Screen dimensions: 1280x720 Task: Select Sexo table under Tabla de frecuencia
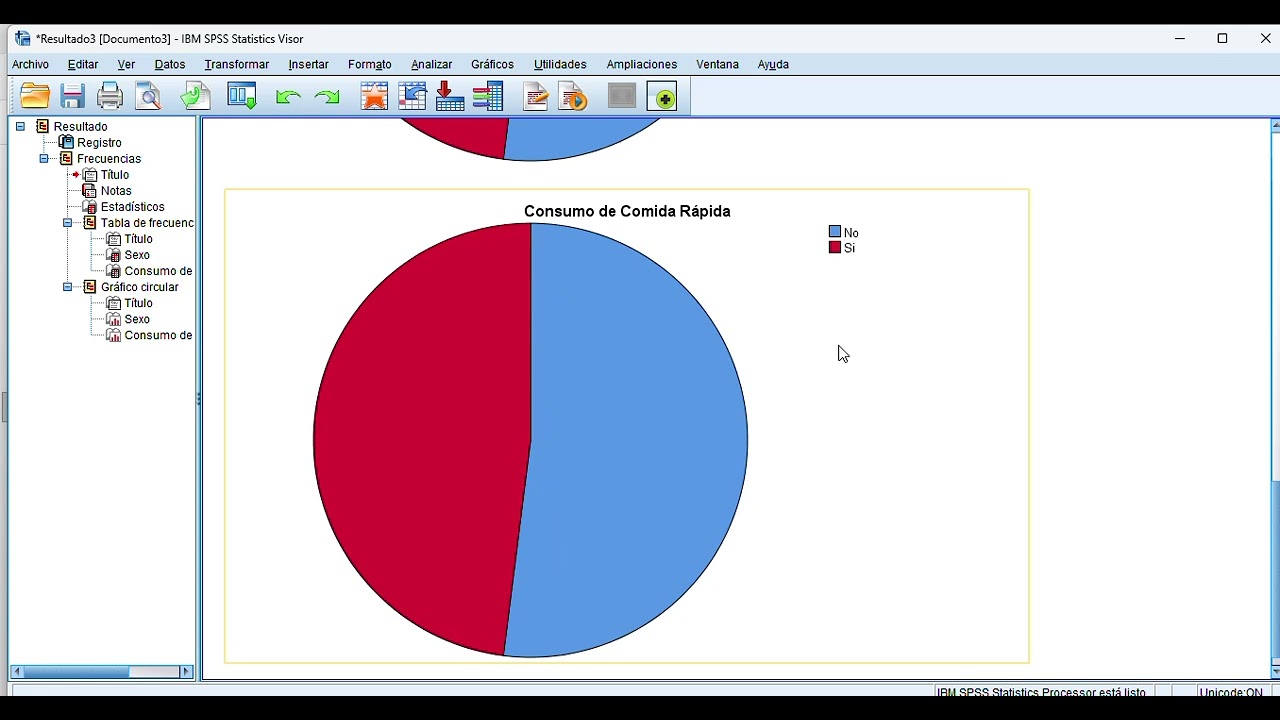(x=137, y=255)
